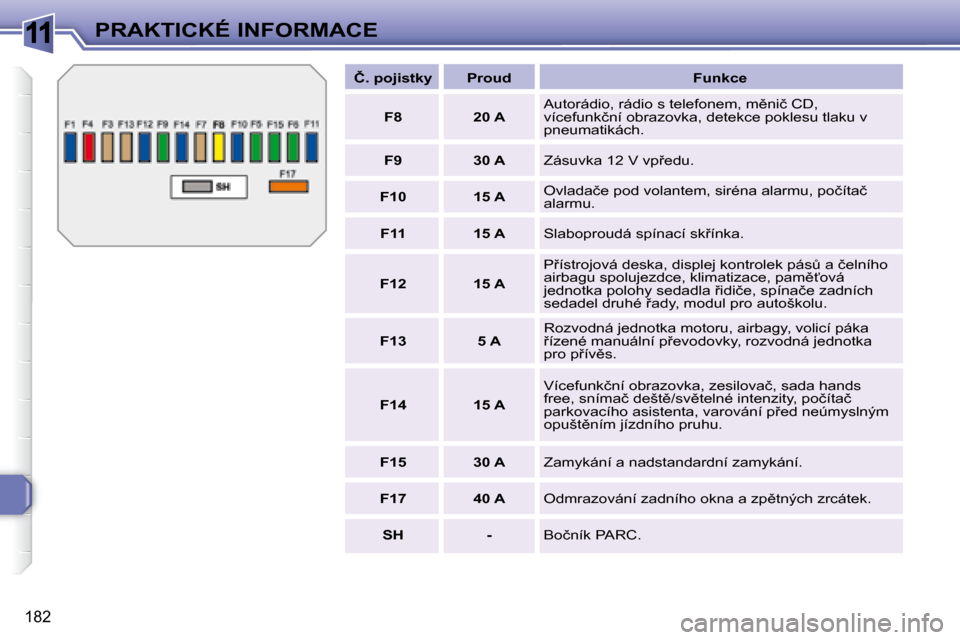Click the '15 A' value in F11 row
Viewport: 960px width, 640px height.
(x=489, y=233)
